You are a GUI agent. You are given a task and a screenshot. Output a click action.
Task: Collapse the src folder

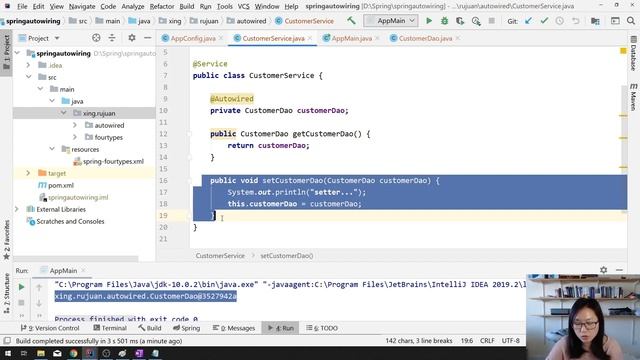pyautogui.click(x=29, y=77)
